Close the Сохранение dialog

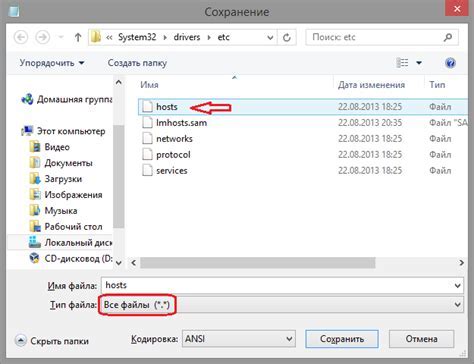(x=457, y=8)
